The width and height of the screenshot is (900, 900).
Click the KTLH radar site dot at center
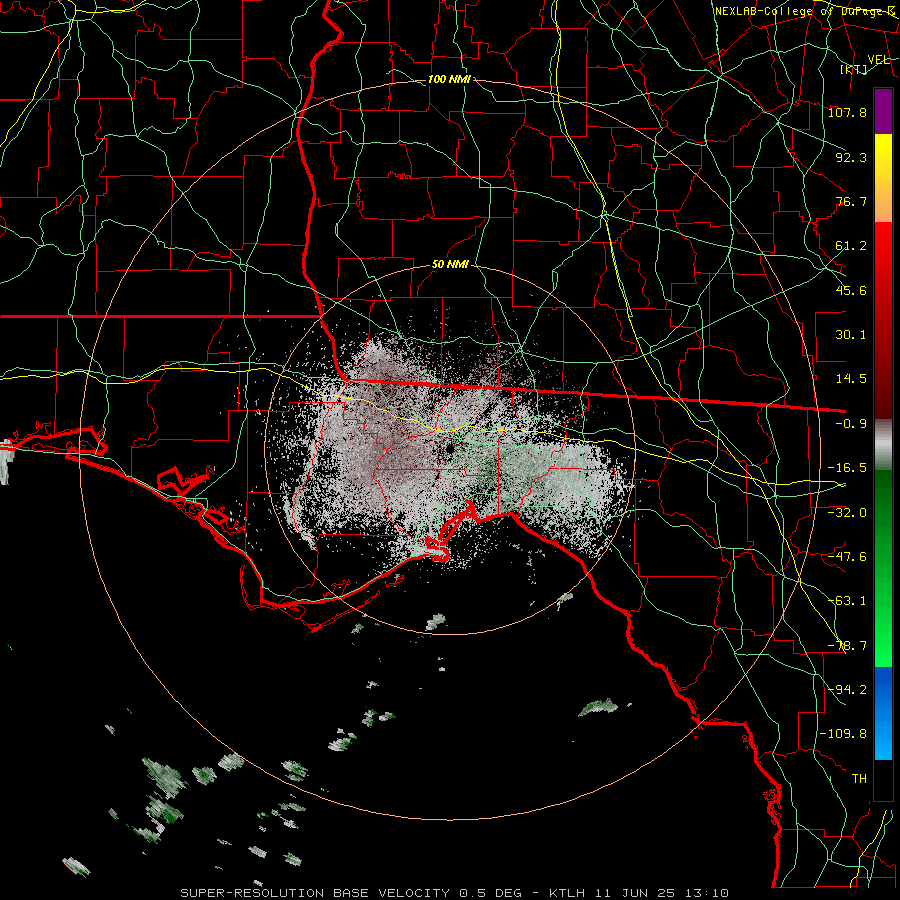(450, 448)
